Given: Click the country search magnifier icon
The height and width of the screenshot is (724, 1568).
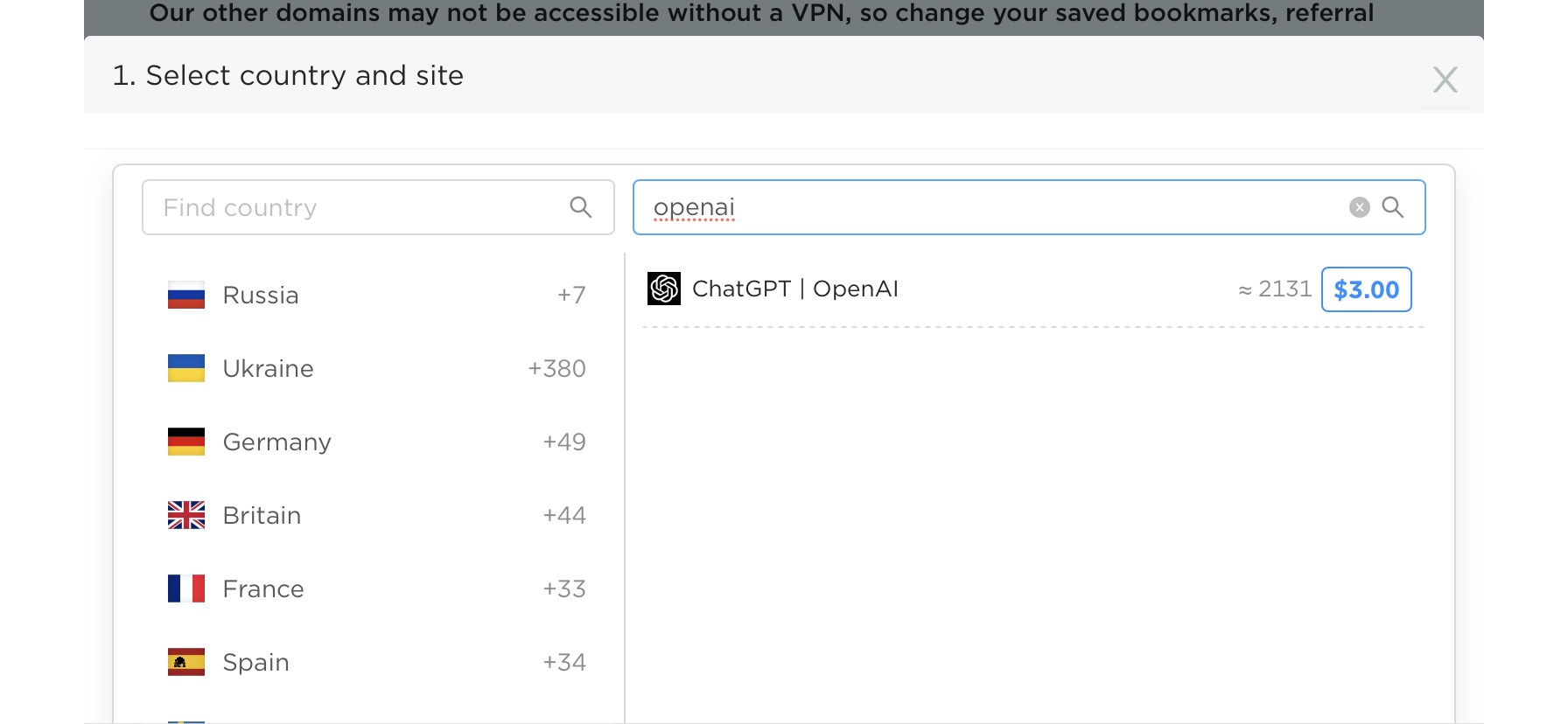Looking at the screenshot, I should [581, 207].
